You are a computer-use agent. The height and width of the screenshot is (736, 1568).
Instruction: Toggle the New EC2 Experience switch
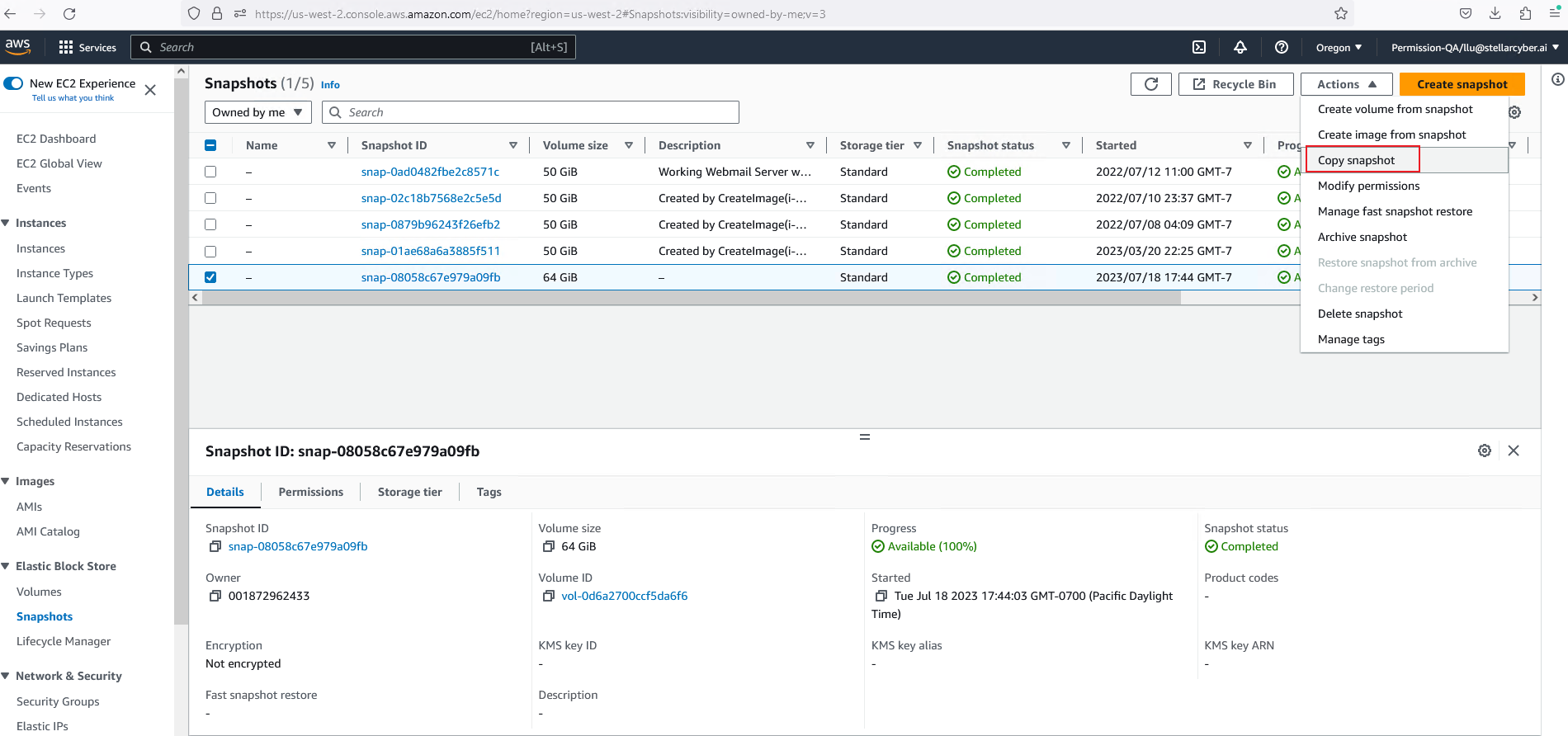pyautogui.click(x=14, y=83)
